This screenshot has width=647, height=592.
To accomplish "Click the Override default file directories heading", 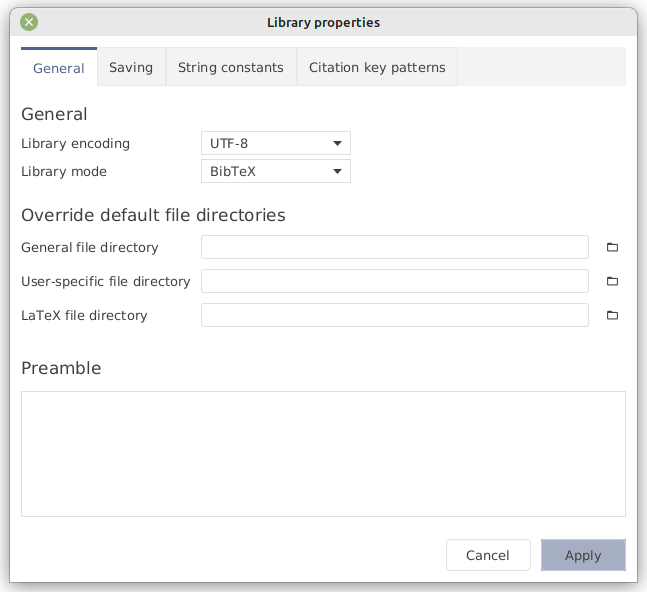I will [153, 215].
